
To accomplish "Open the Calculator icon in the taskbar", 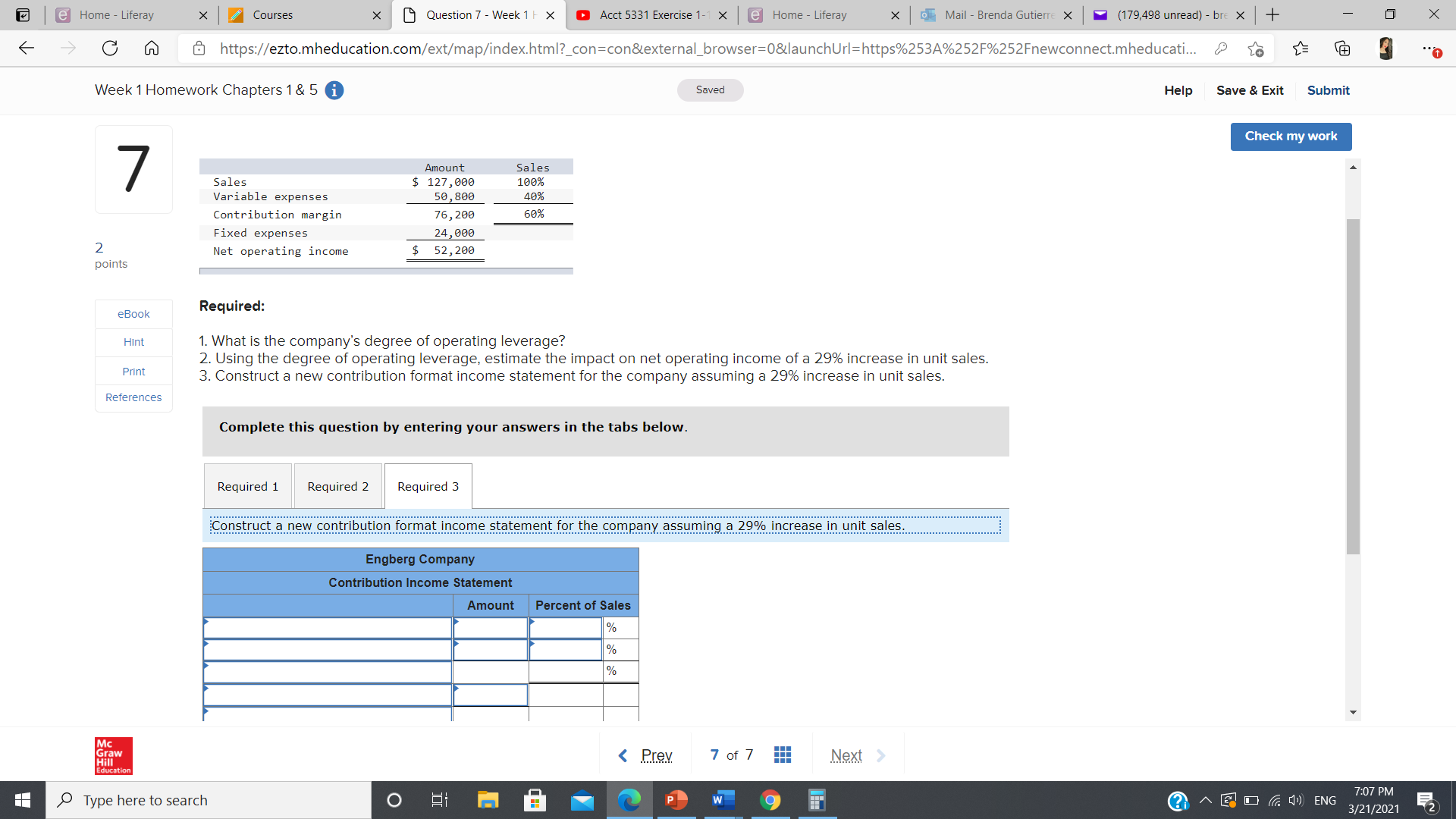I will coord(817,799).
